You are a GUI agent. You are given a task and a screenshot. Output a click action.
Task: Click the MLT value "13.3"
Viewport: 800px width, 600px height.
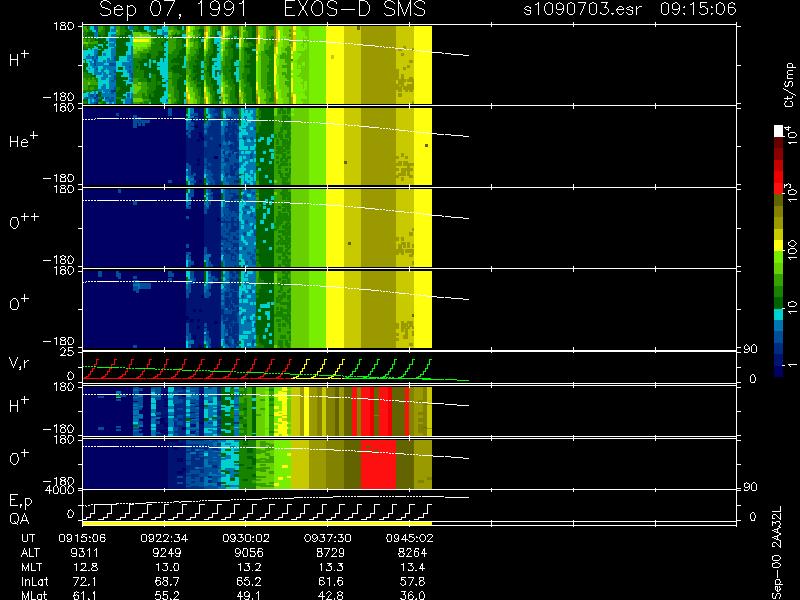pos(331,567)
